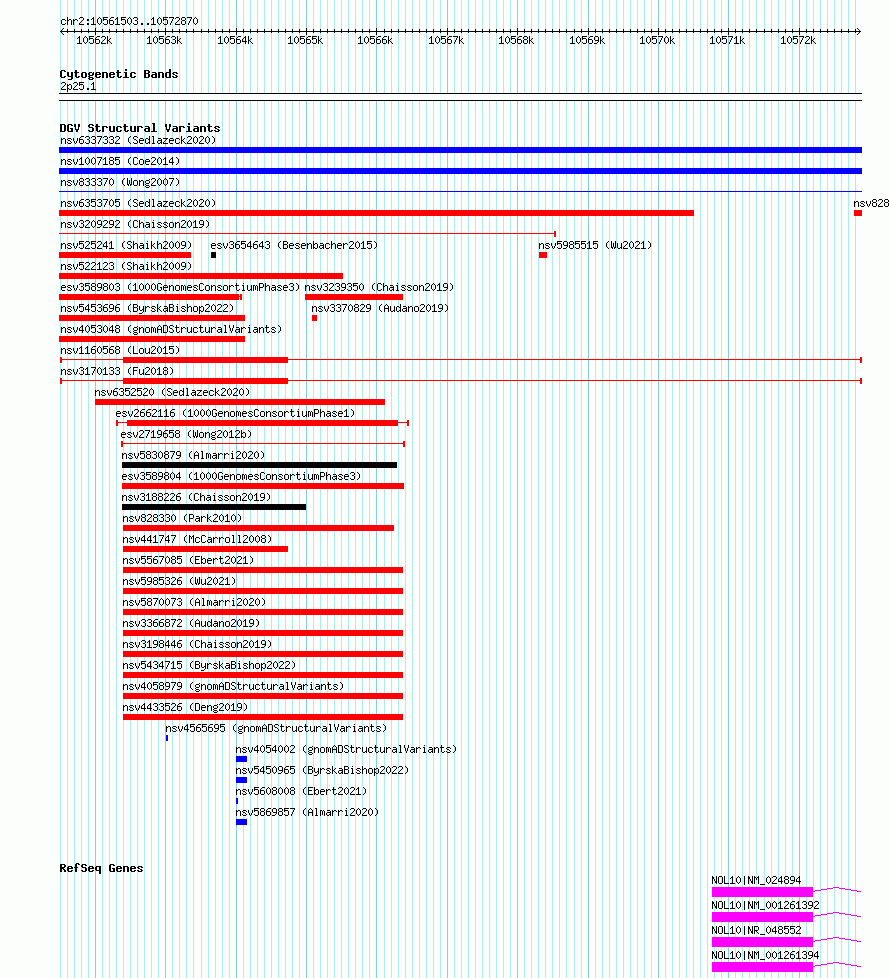This screenshot has width=890, height=978.
Task: Click nsv3170133 (Fu2018) label
Action: 117,371
